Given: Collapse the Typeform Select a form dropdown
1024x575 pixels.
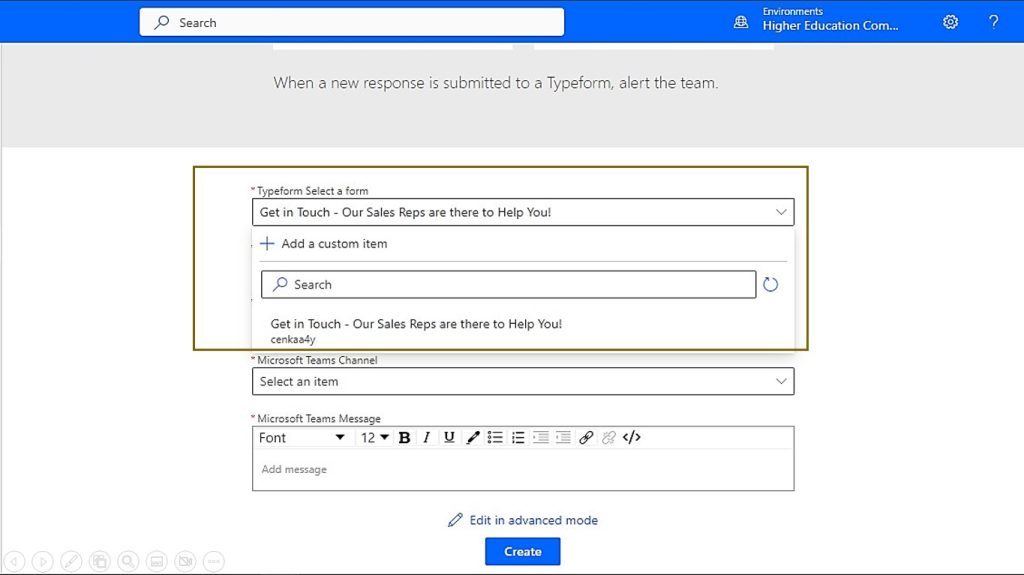Looking at the screenshot, I should pos(780,212).
